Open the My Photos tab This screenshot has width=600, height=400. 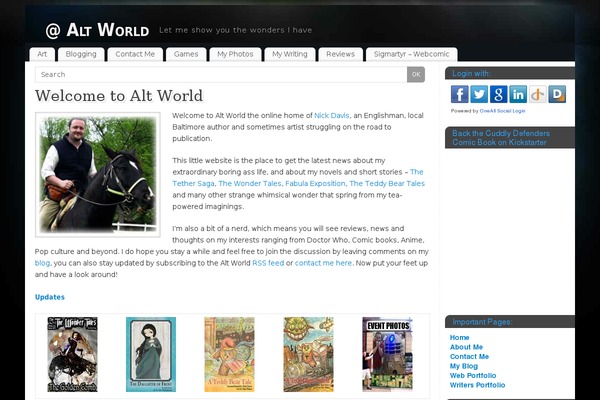tap(235, 54)
